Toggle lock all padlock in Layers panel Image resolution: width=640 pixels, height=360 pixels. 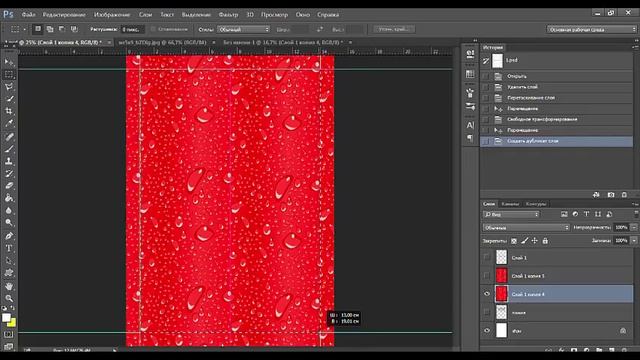(545, 241)
